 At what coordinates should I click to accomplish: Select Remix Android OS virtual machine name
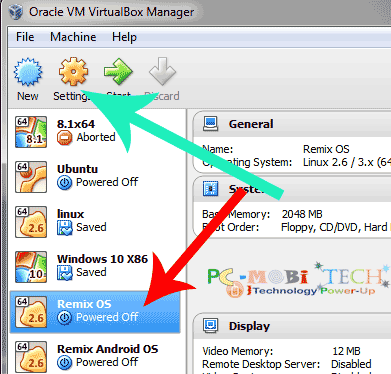(107, 349)
